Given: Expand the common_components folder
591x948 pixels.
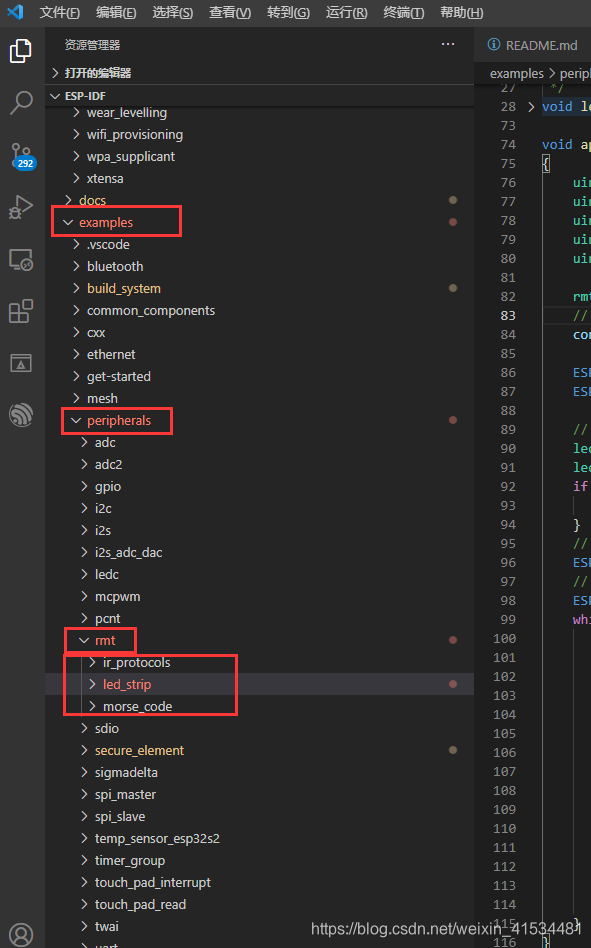Looking at the screenshot, I should pos(260,310).
